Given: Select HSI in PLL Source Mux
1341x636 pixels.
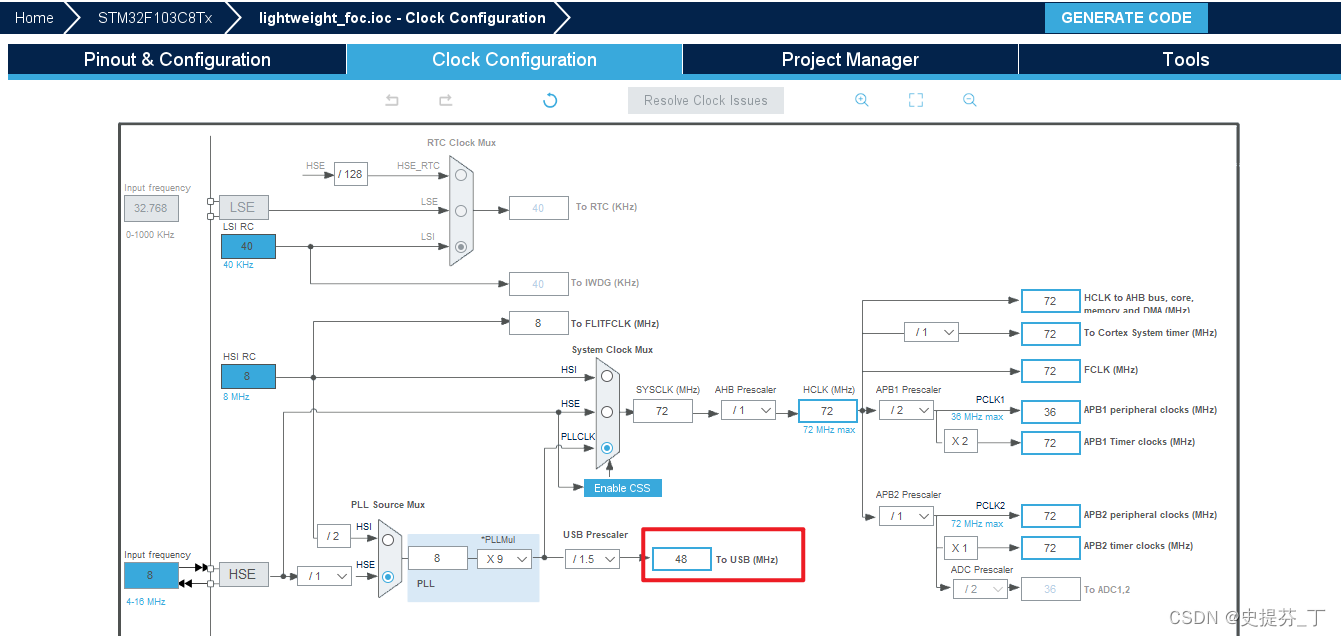Looking at the screenshot, I should click(388, 541).
